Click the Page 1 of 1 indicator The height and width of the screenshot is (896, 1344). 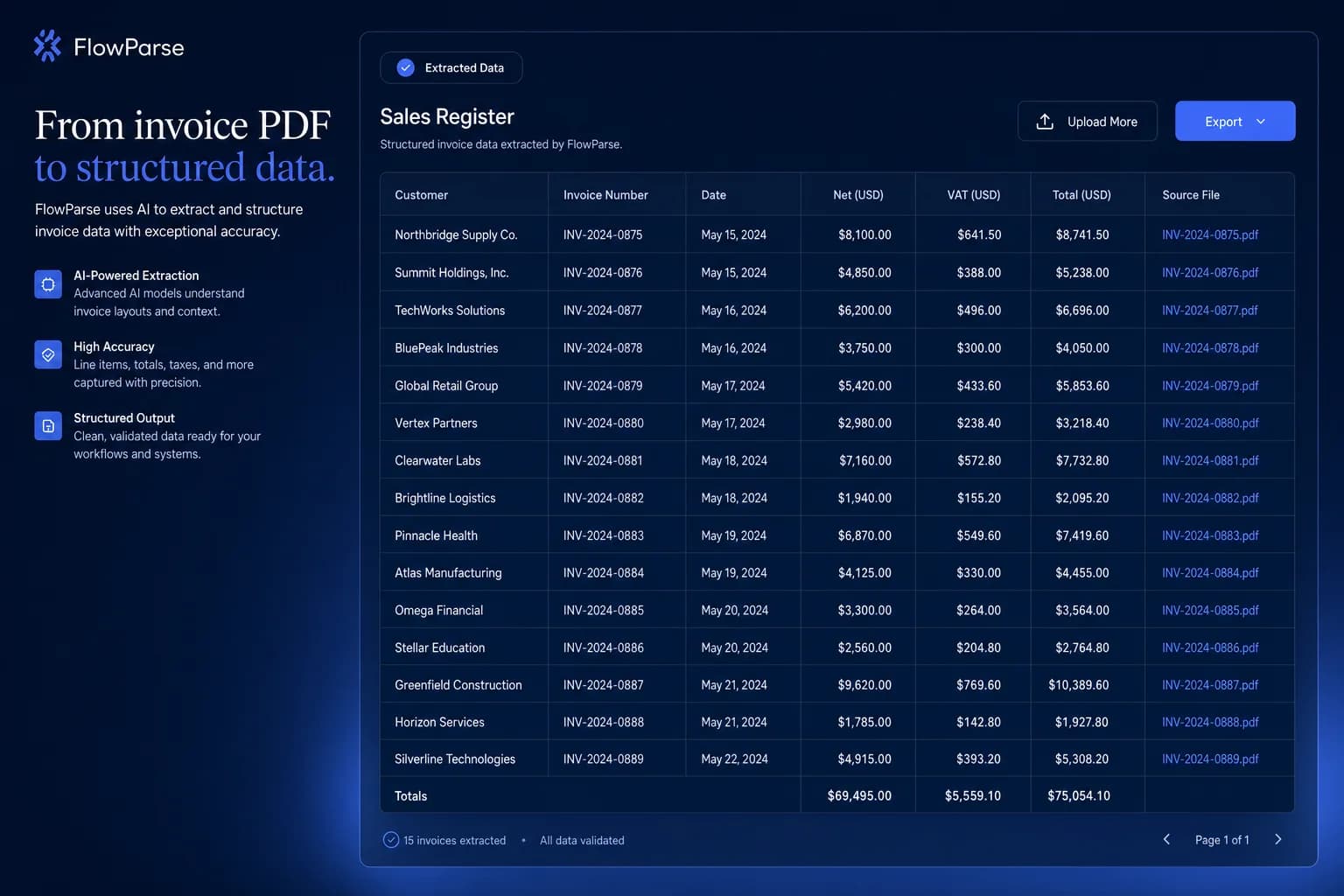(x=1222, y=840)
